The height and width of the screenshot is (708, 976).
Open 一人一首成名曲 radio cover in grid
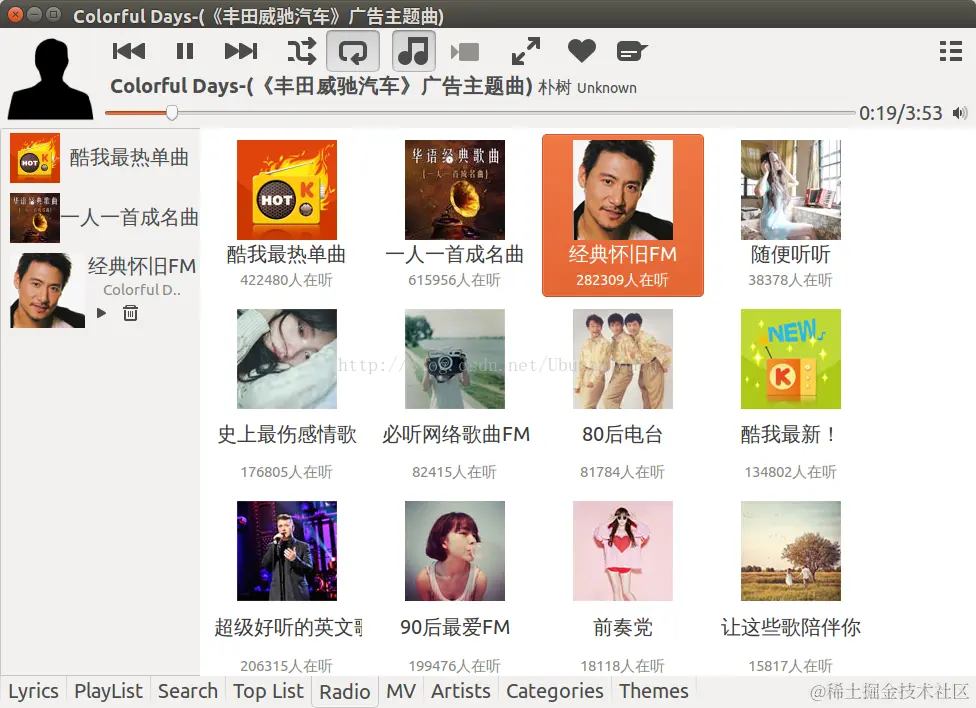(x=454, y=190)
